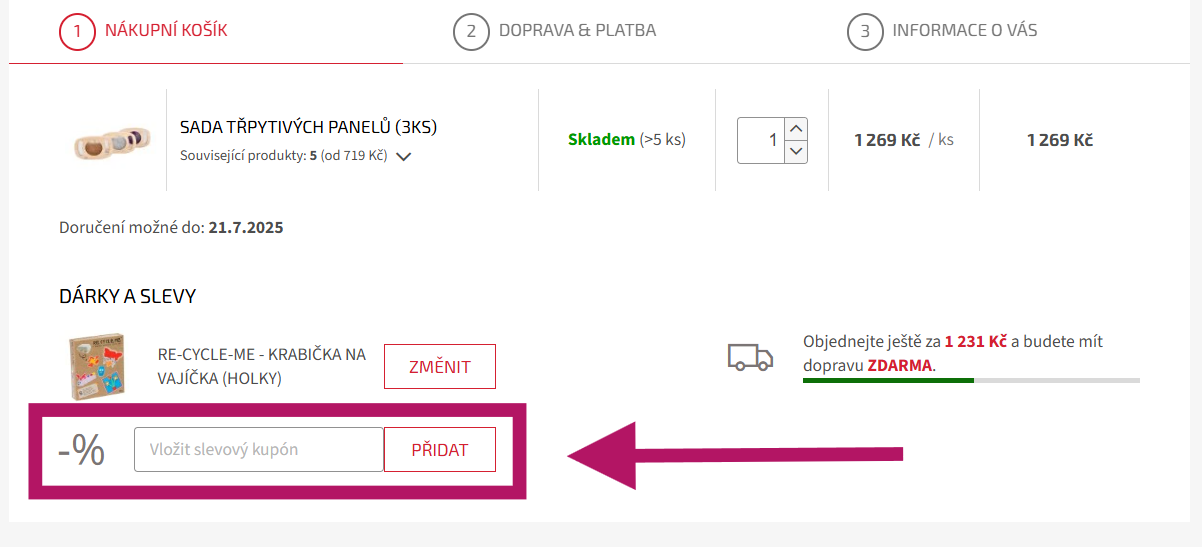Image resolution: width=1202 pixels, height=547 pixels.
Task: Click the Re-Cycle-Me krabička na vajíčka gift name
Action: click(262, 366)
